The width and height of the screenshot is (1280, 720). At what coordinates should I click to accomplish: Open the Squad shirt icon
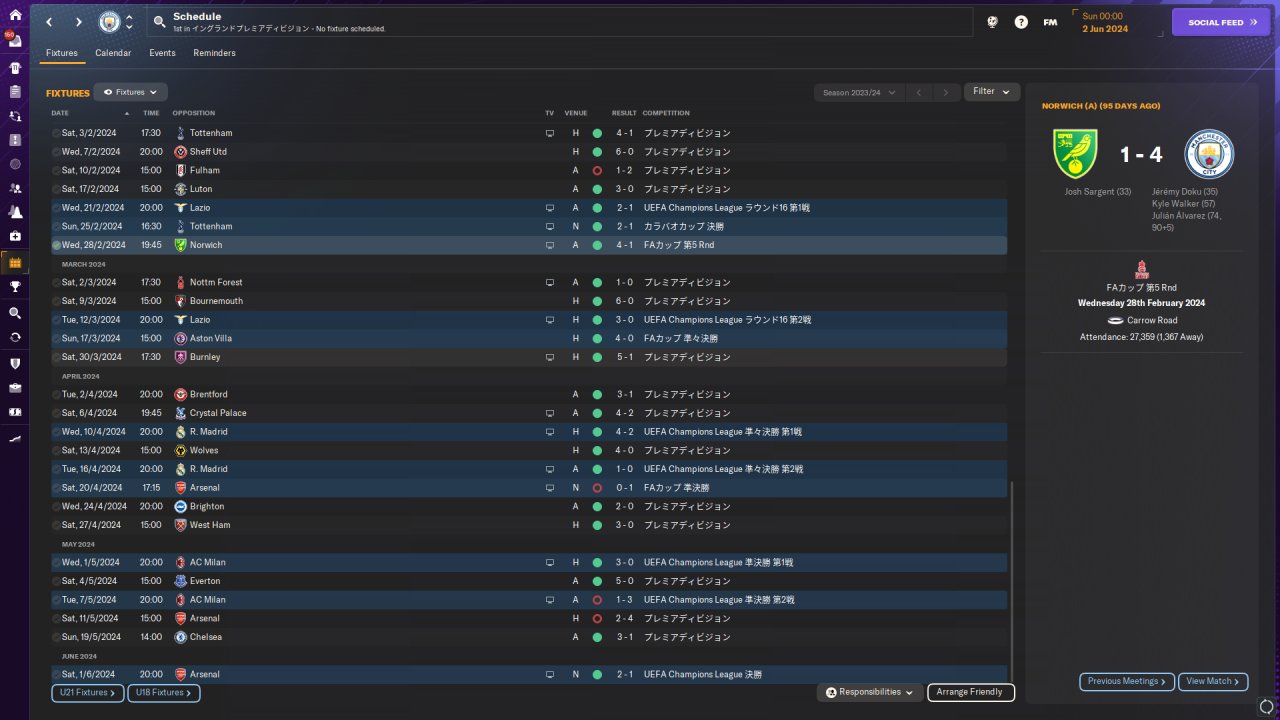pos(15,68)
